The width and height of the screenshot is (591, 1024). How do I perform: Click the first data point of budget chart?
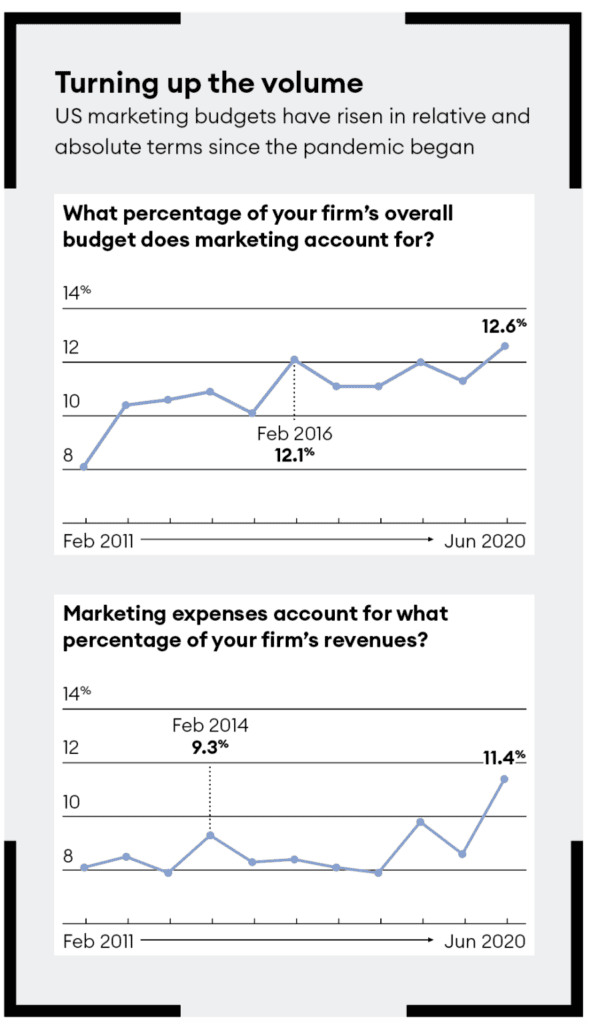[x=84, y=466]
